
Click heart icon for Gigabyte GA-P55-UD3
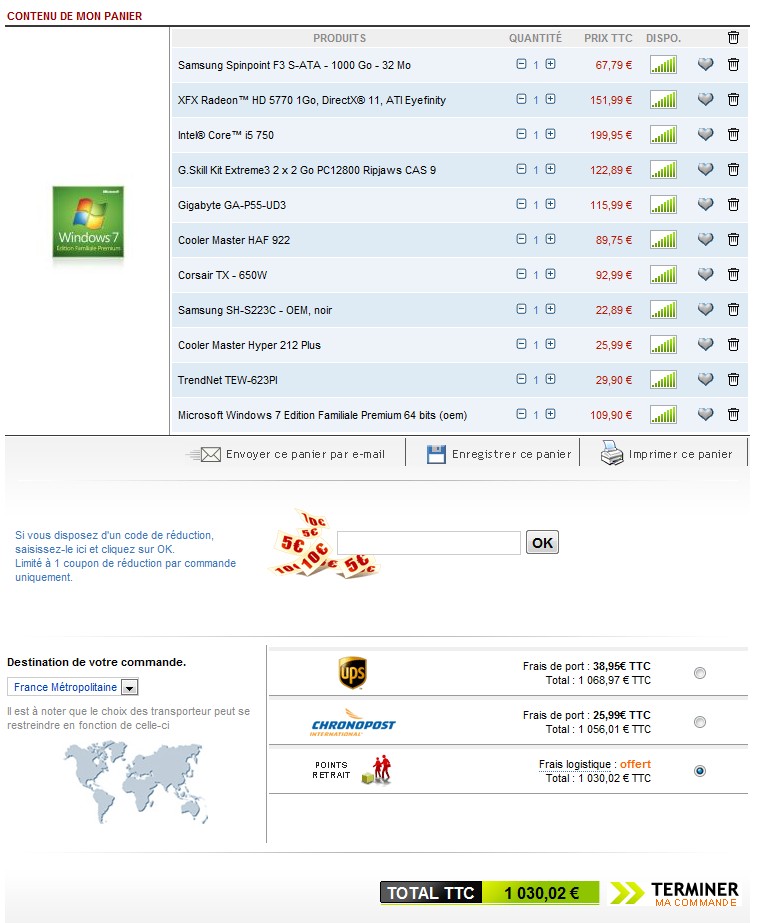[x=705, y=205]
